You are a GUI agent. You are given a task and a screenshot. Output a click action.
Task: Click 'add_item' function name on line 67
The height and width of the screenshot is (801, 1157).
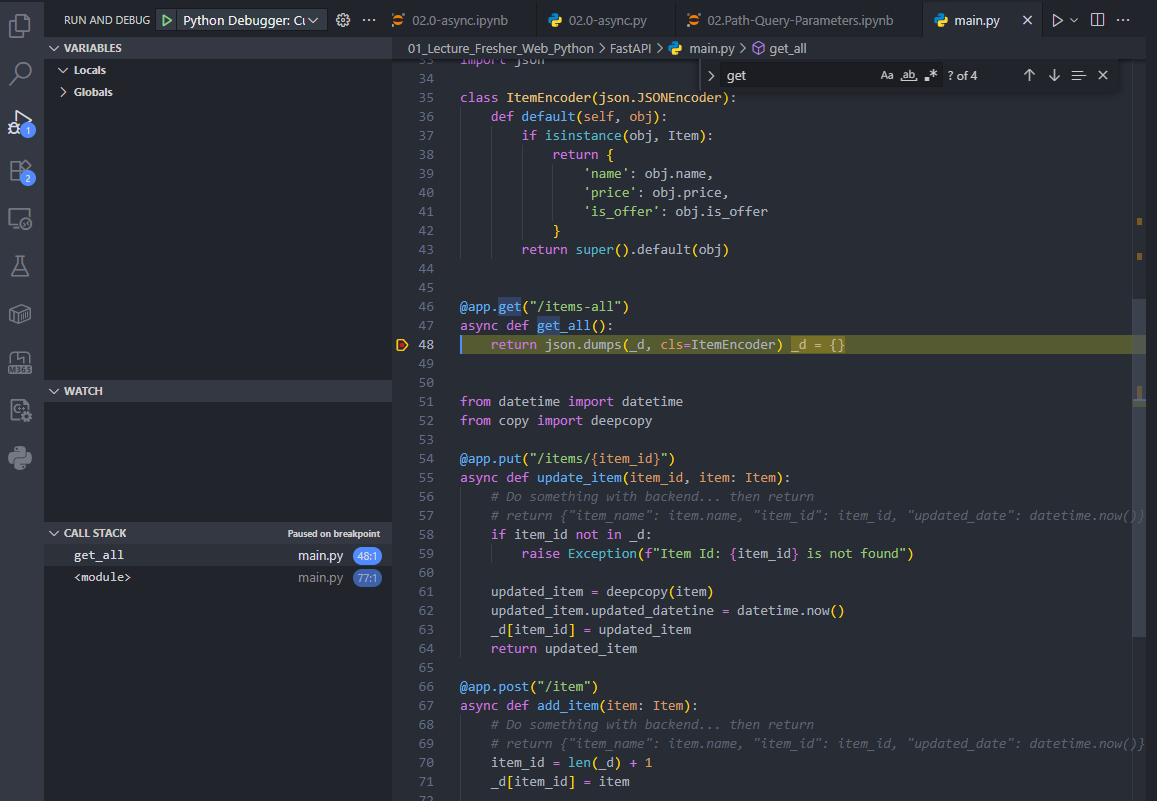(x=567, y=706)
